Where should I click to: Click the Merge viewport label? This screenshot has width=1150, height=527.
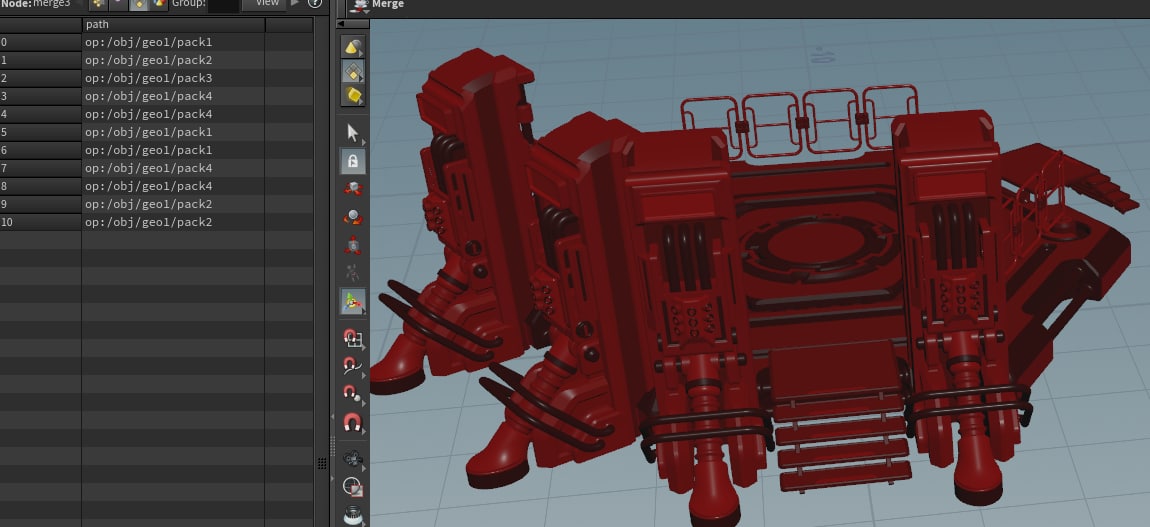[x=388, y=4]
